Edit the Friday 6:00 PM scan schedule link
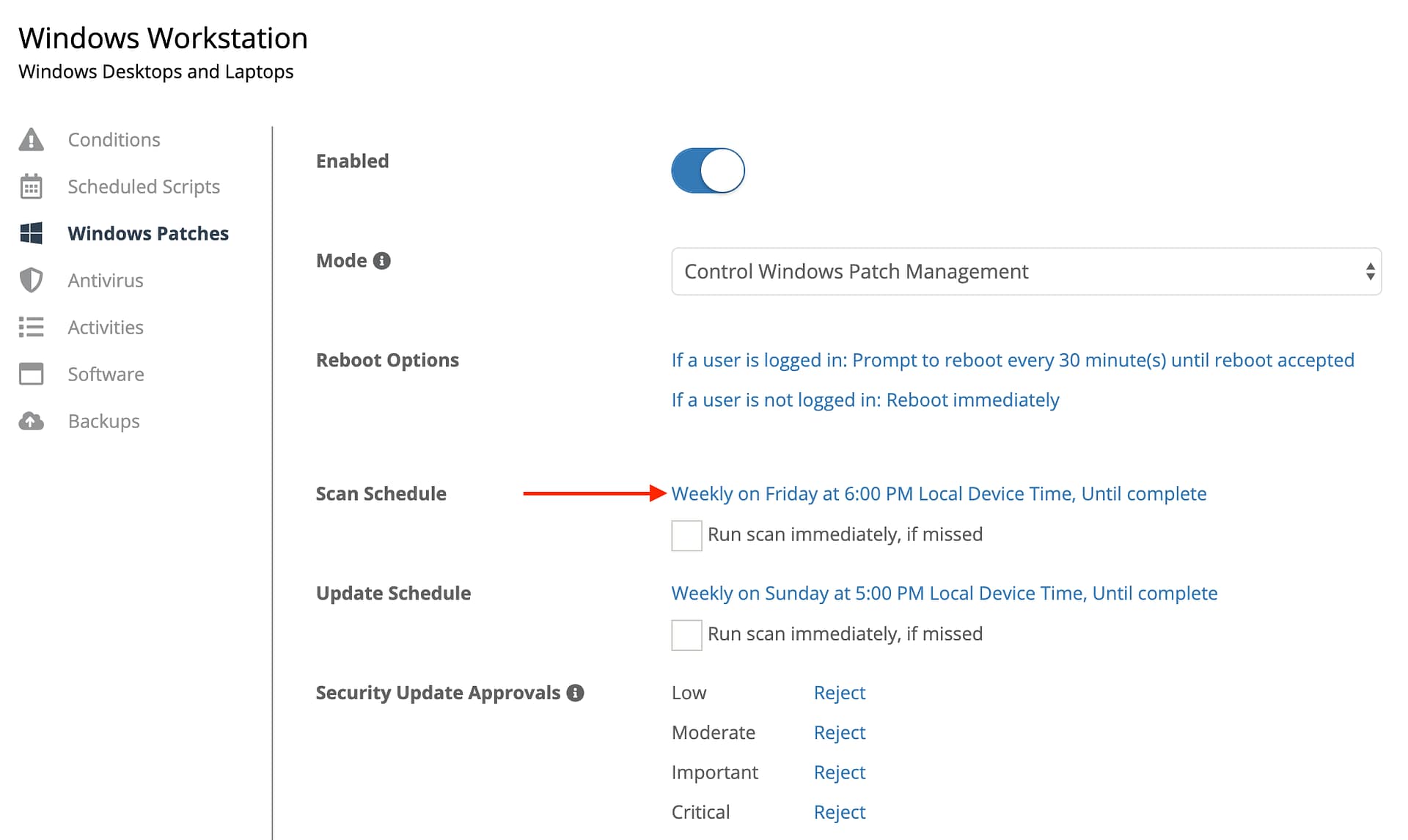Image resolution: width=1408 pixels, height=840 pixels. [939, 493]
